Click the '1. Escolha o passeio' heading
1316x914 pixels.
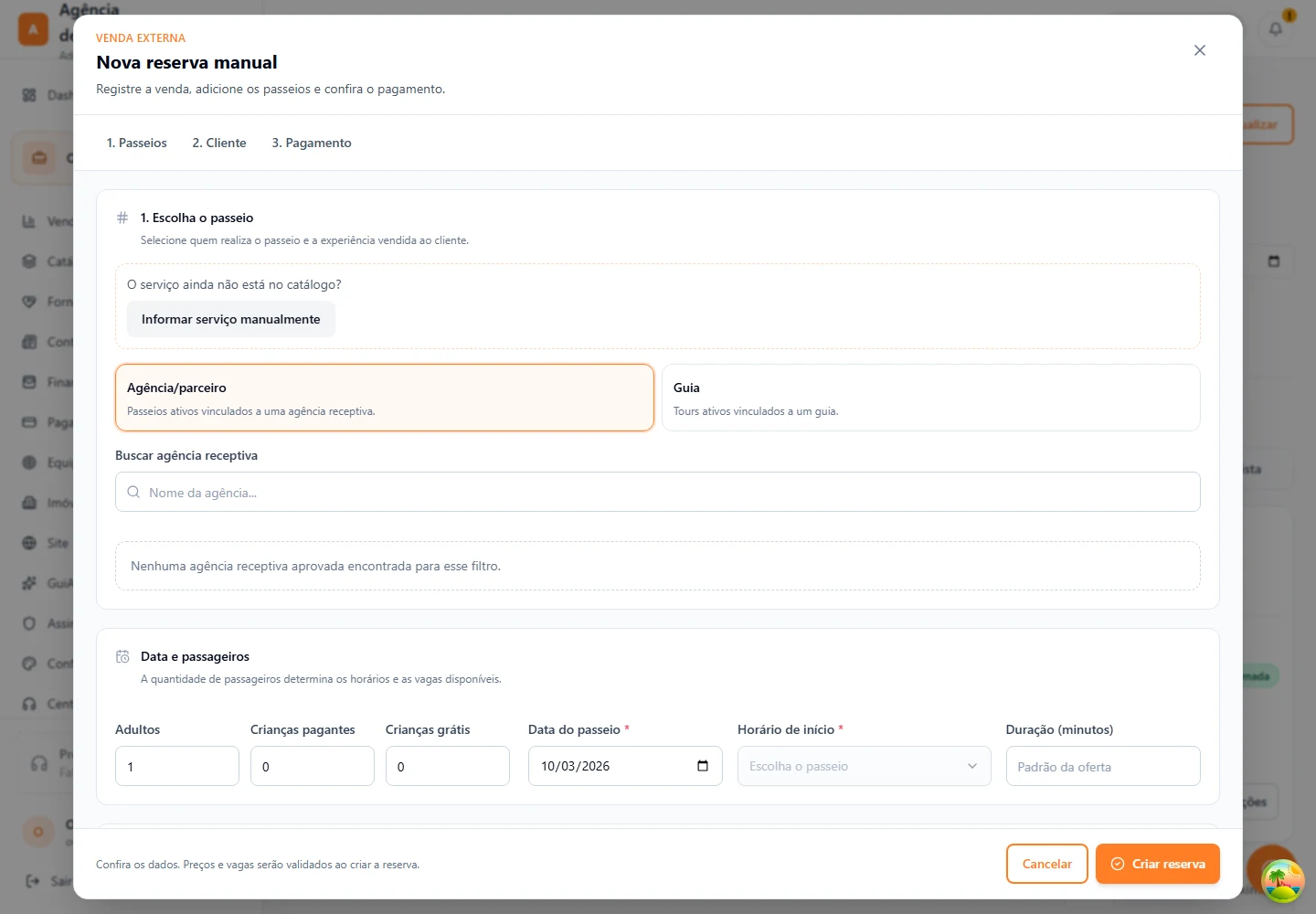point(197,218)
